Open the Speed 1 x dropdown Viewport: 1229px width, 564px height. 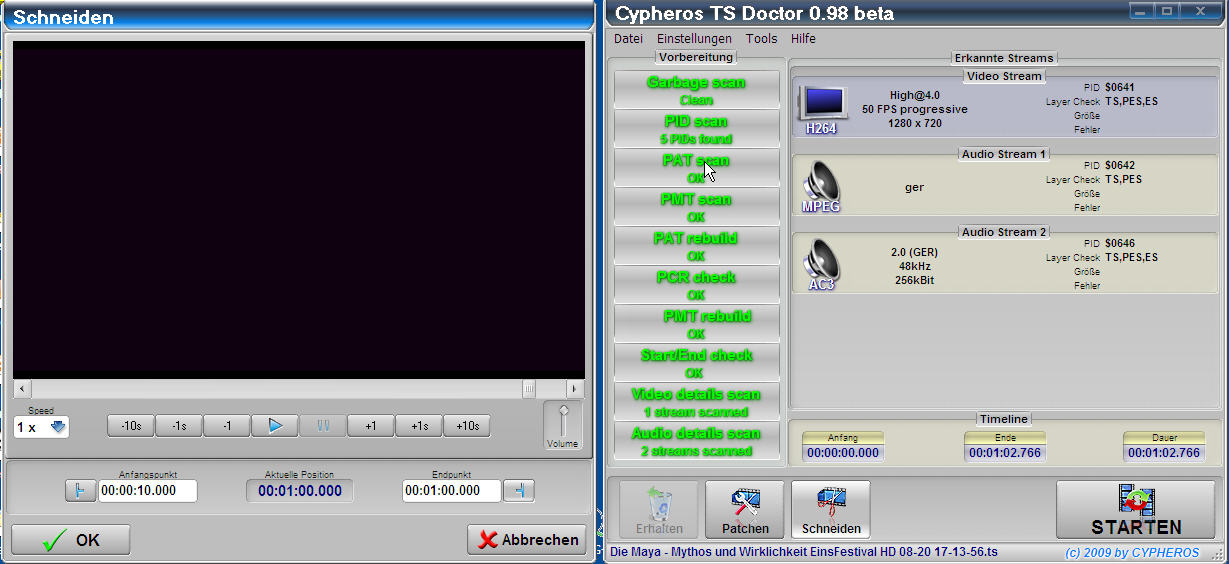[41, 427]
